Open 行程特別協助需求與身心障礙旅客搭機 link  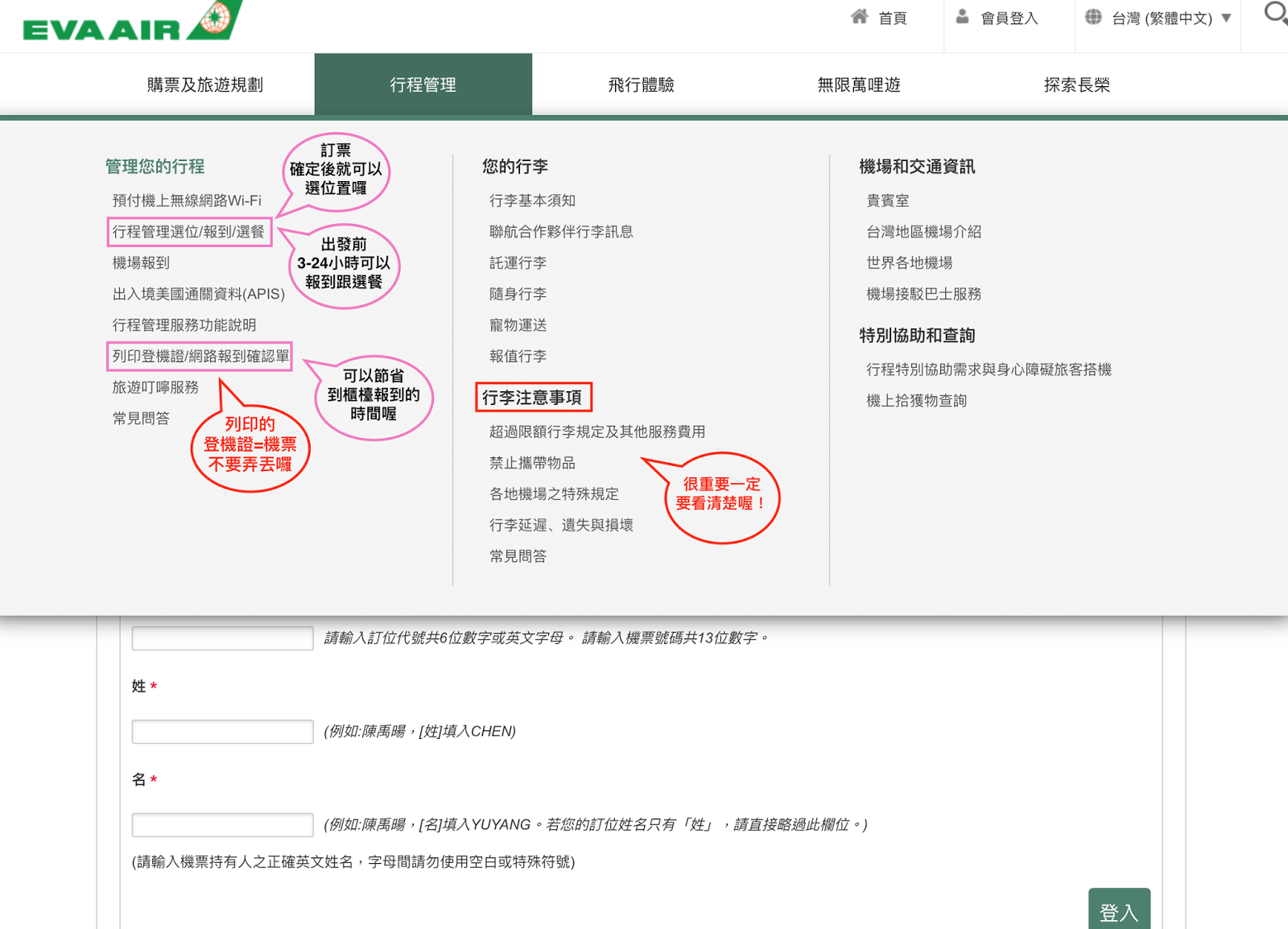989,370
